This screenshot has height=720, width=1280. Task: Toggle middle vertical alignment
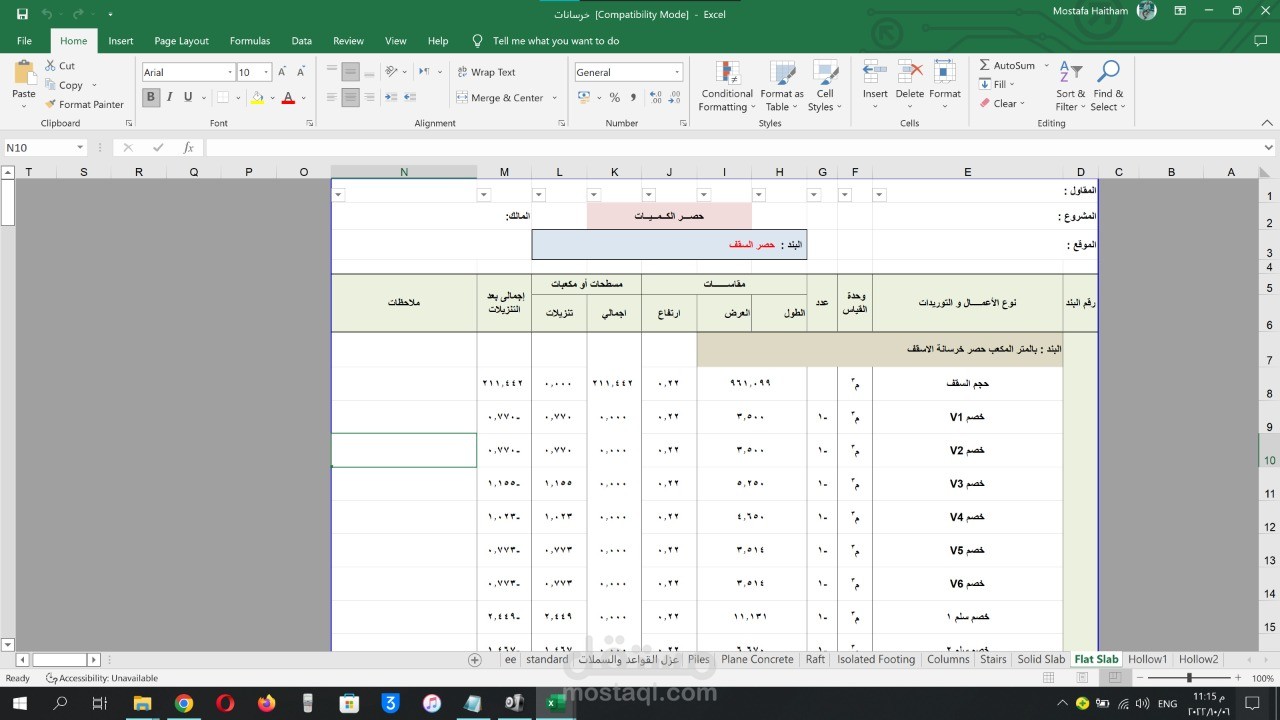click(350, 72)
